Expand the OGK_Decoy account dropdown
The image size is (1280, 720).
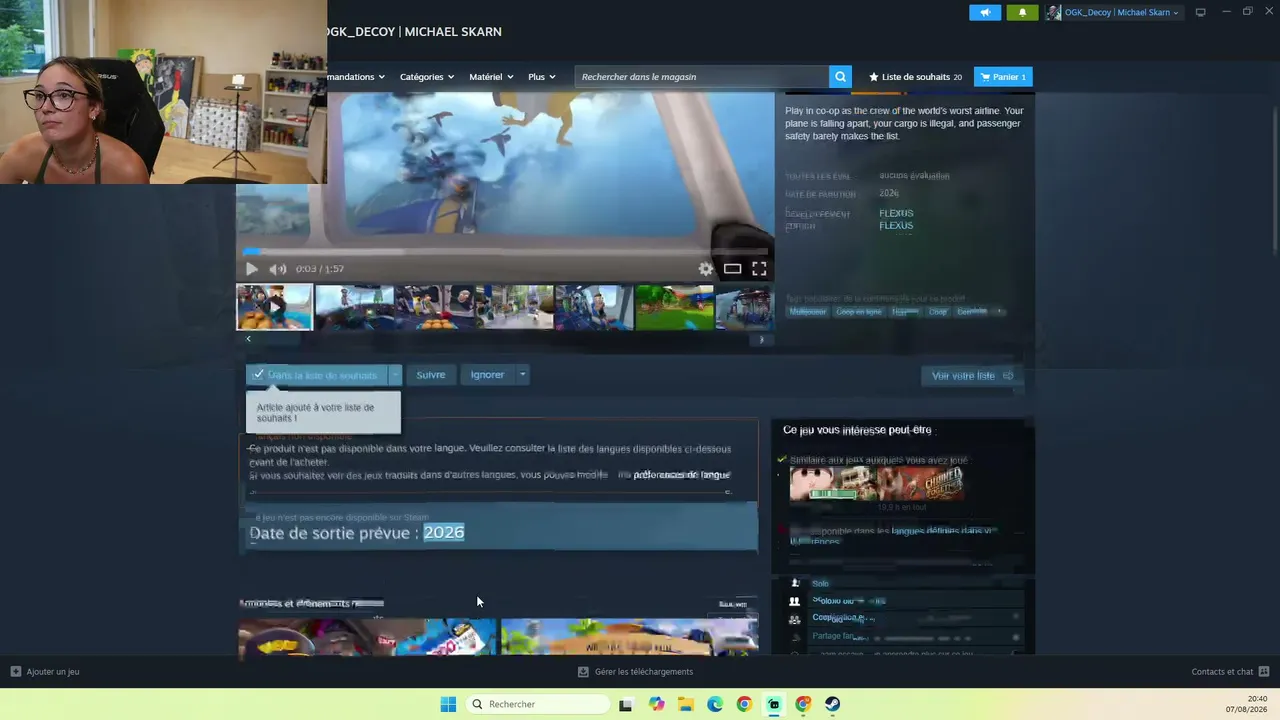tap(1176, 13)
